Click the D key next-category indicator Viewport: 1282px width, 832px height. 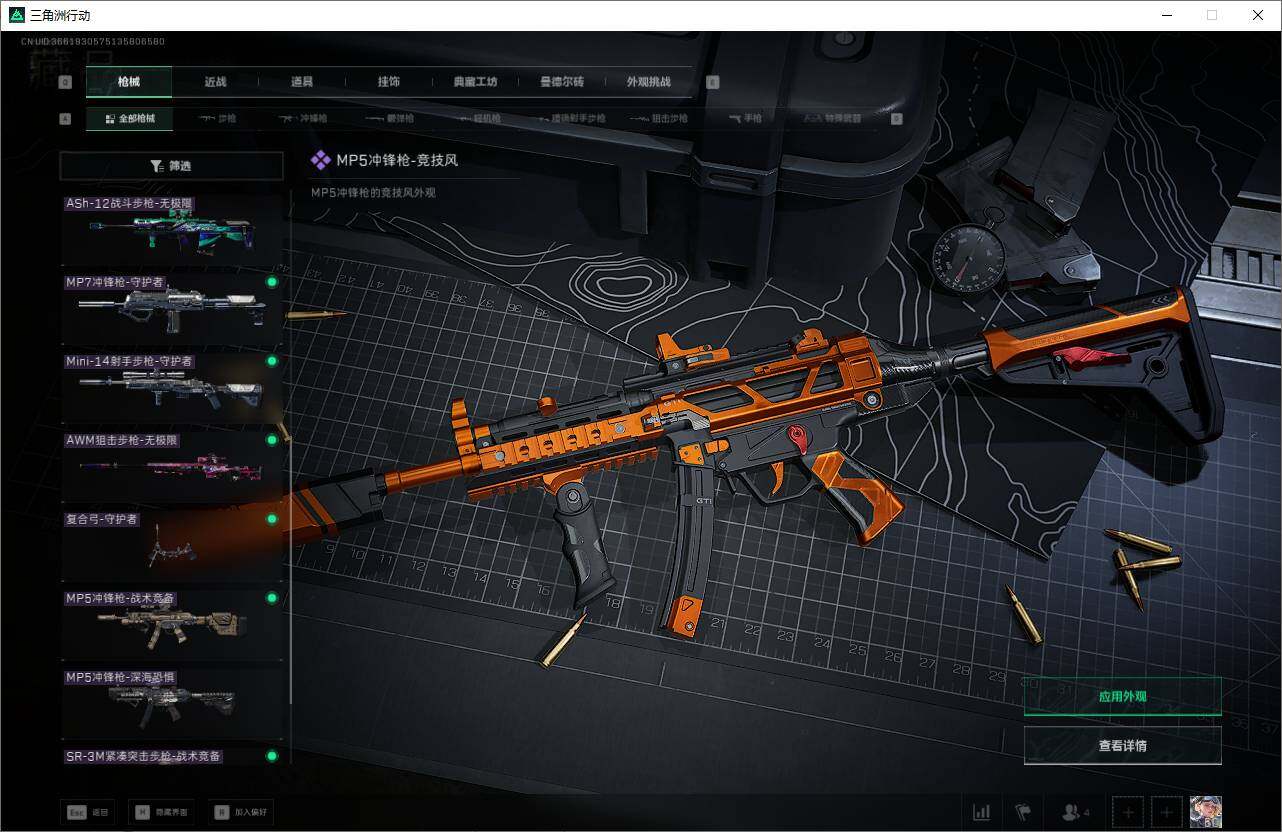(x=897, y=119)
